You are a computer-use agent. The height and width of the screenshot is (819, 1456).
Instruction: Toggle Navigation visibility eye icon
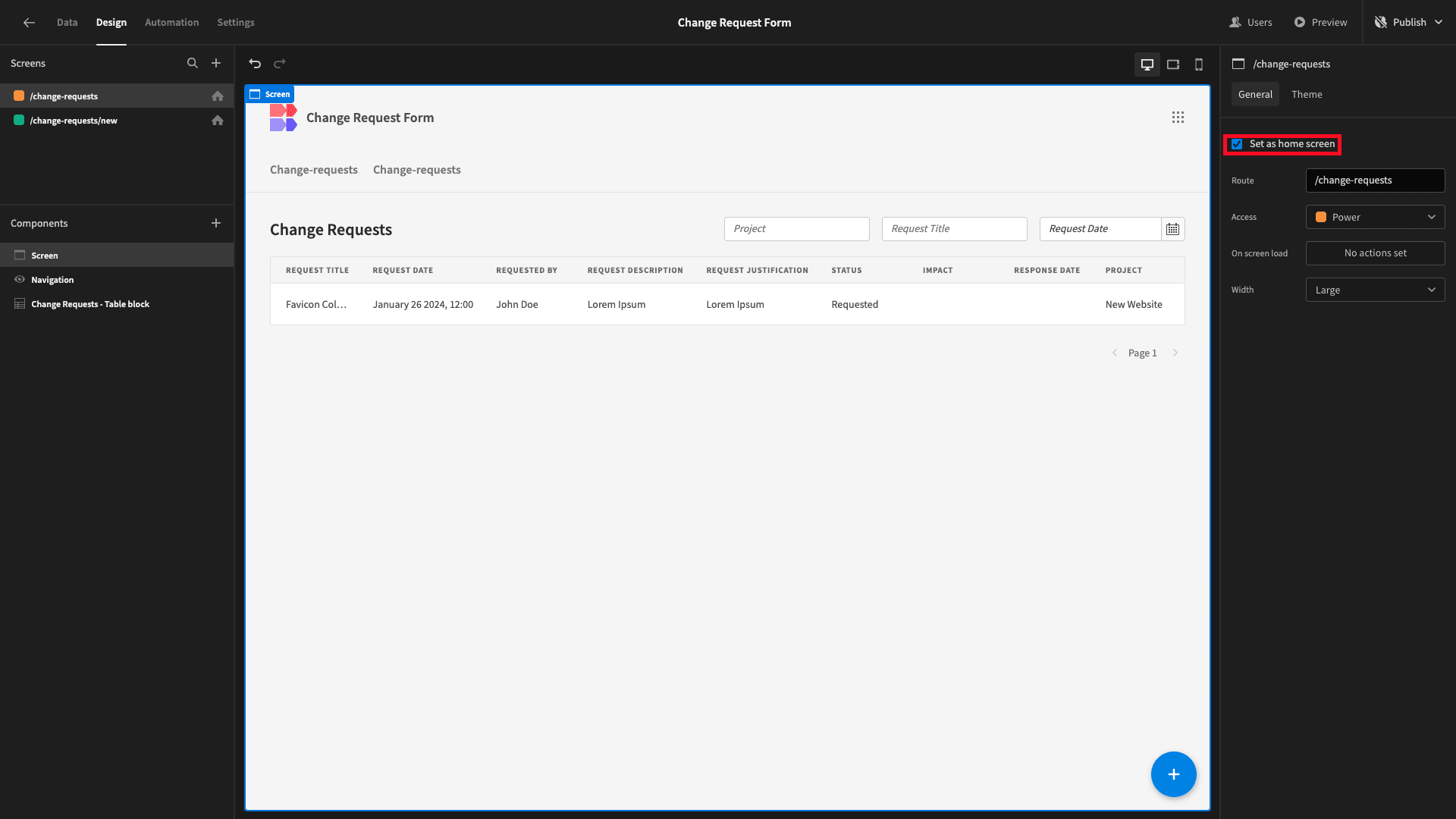[x=20, y=280]
